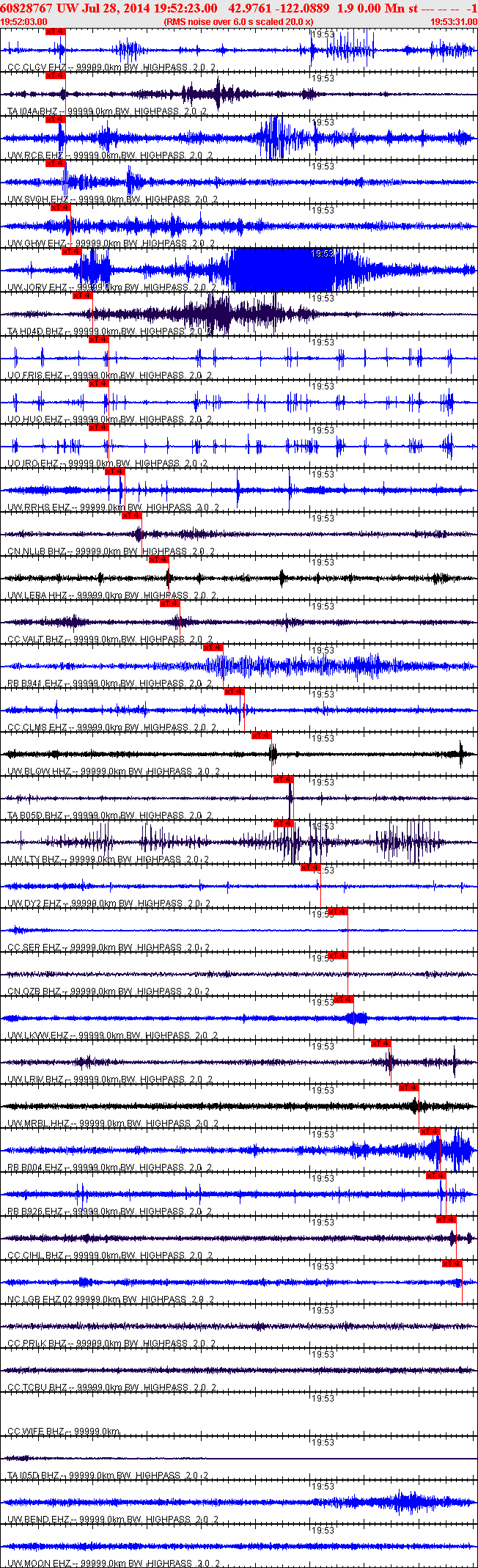Select the pick marker on UO.FRIS trace
Screen dimensions: 478x1568
[98, 340]
